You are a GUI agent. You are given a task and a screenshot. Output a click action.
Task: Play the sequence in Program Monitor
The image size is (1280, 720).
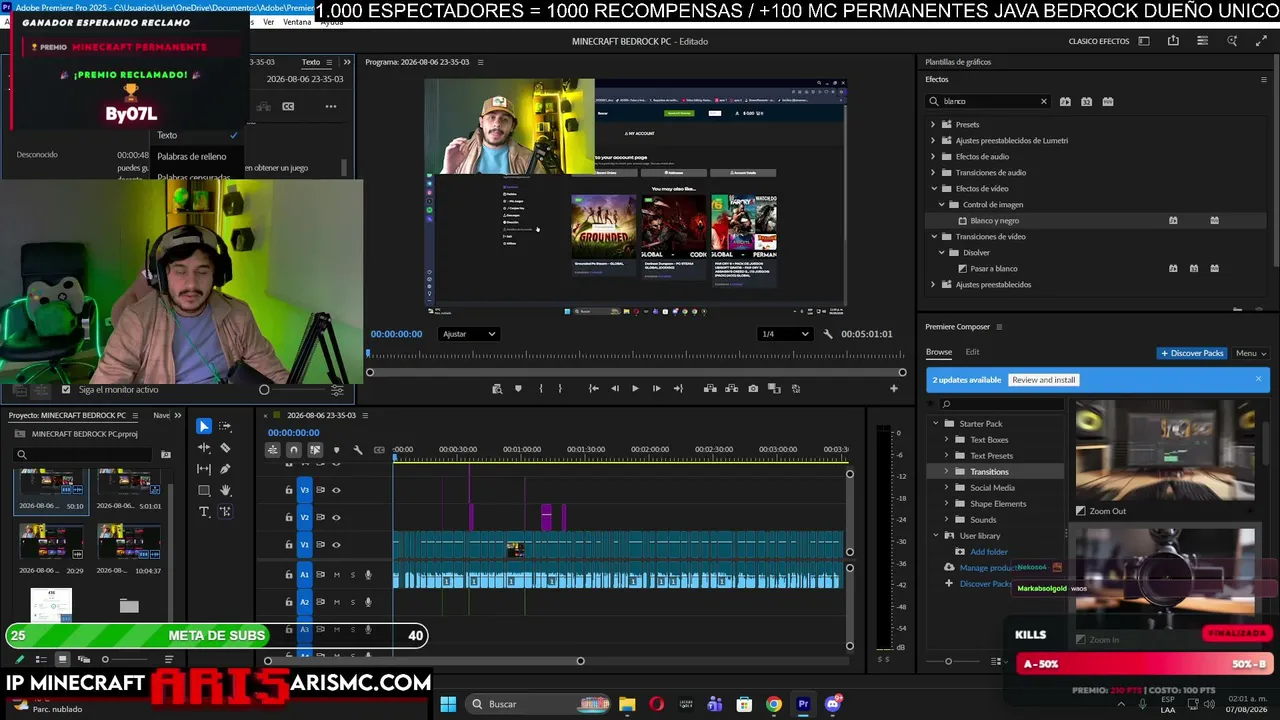(635, 388)
